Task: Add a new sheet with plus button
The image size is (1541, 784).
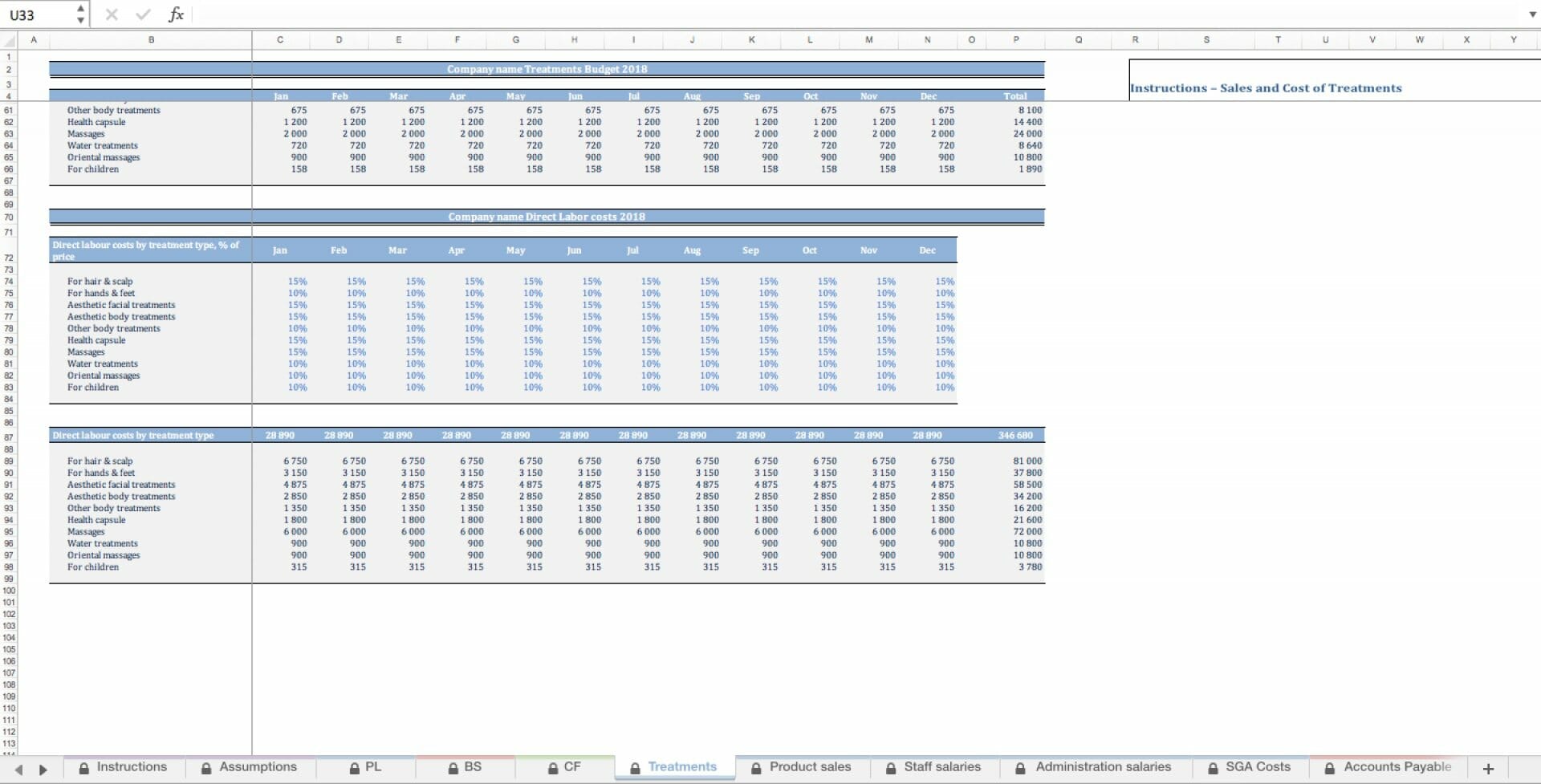Action: point(1488,769)
